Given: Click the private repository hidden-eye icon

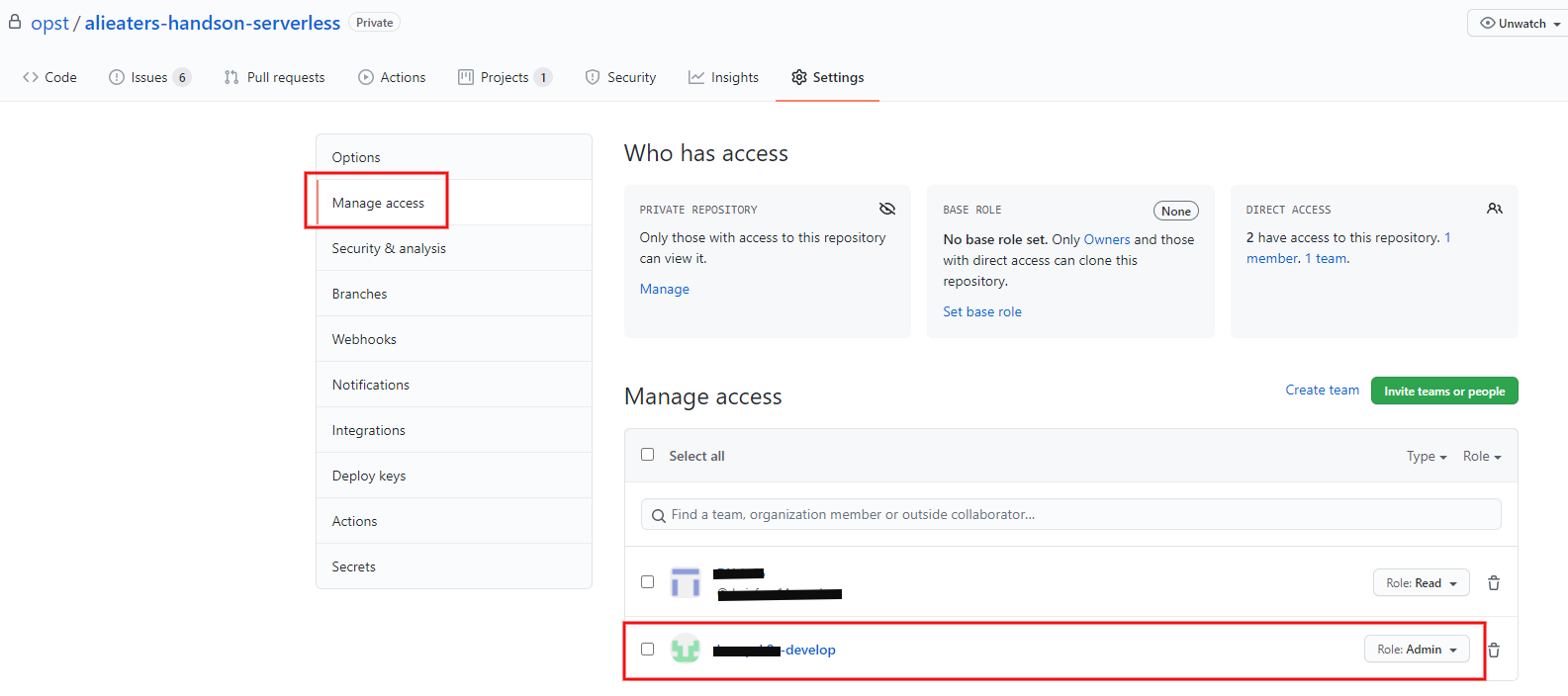Looking at the screenshot, I should point(887,209).
